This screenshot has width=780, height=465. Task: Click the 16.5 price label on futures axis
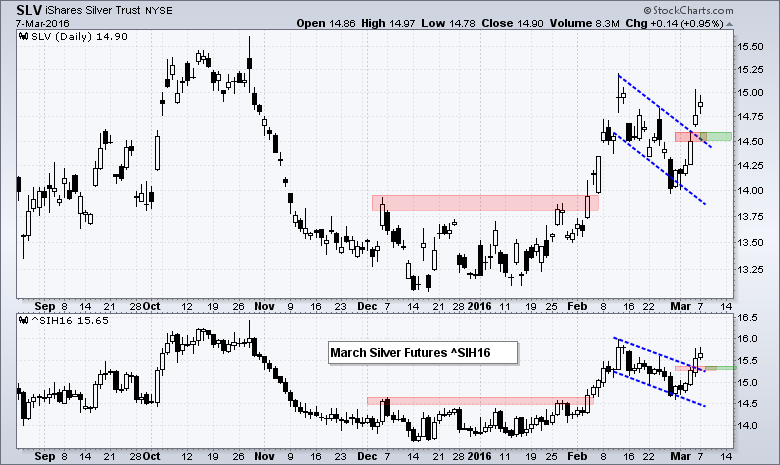pos(747,317)
